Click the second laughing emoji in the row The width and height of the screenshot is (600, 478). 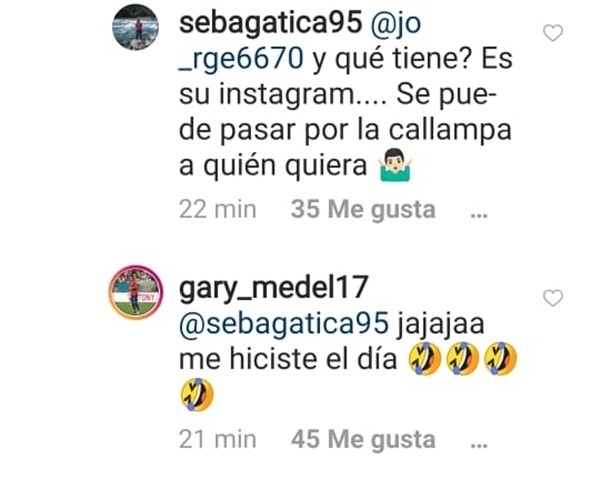(463, 359)
